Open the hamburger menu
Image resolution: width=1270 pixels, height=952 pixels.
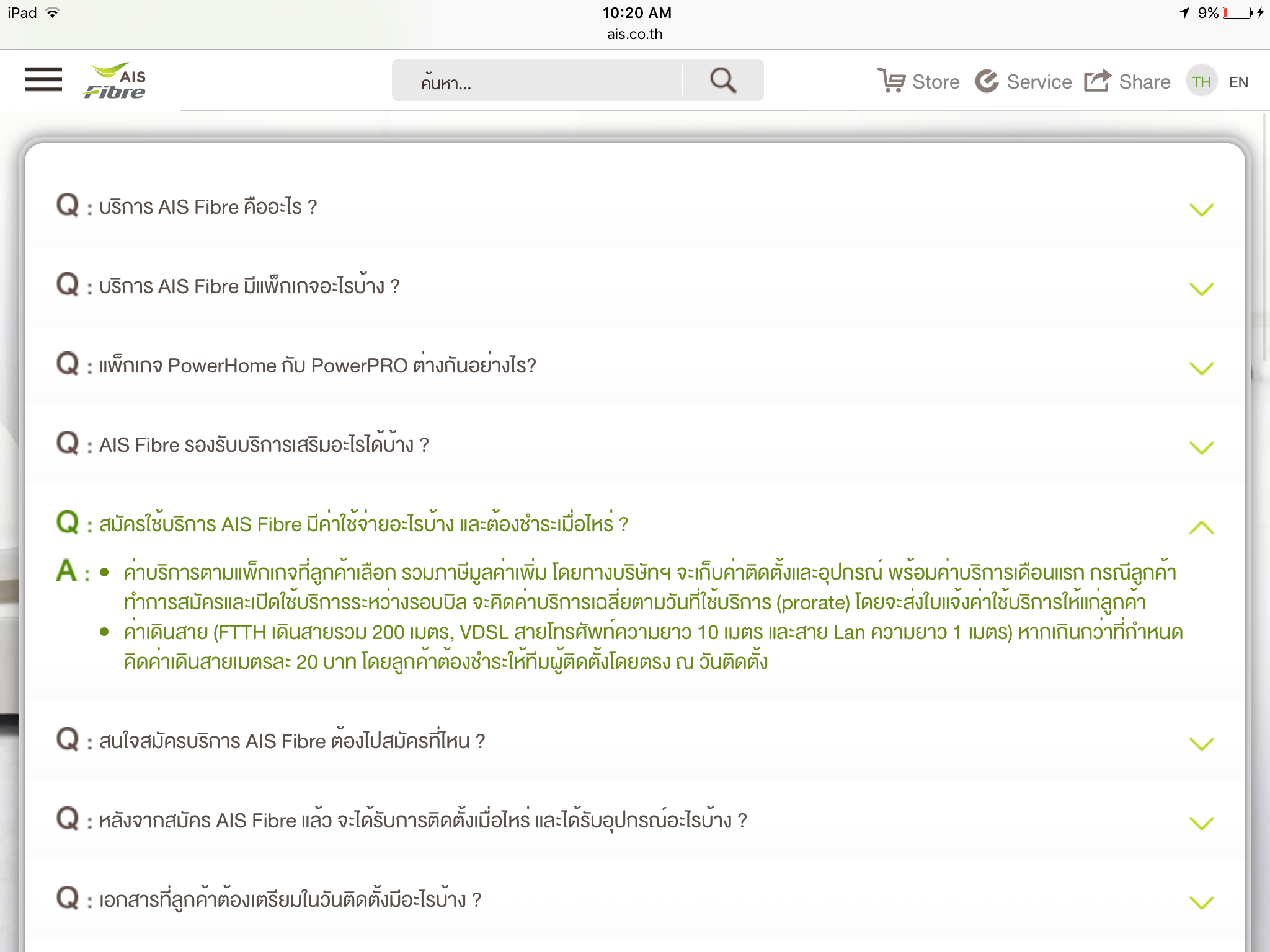(x=43, y=79)
